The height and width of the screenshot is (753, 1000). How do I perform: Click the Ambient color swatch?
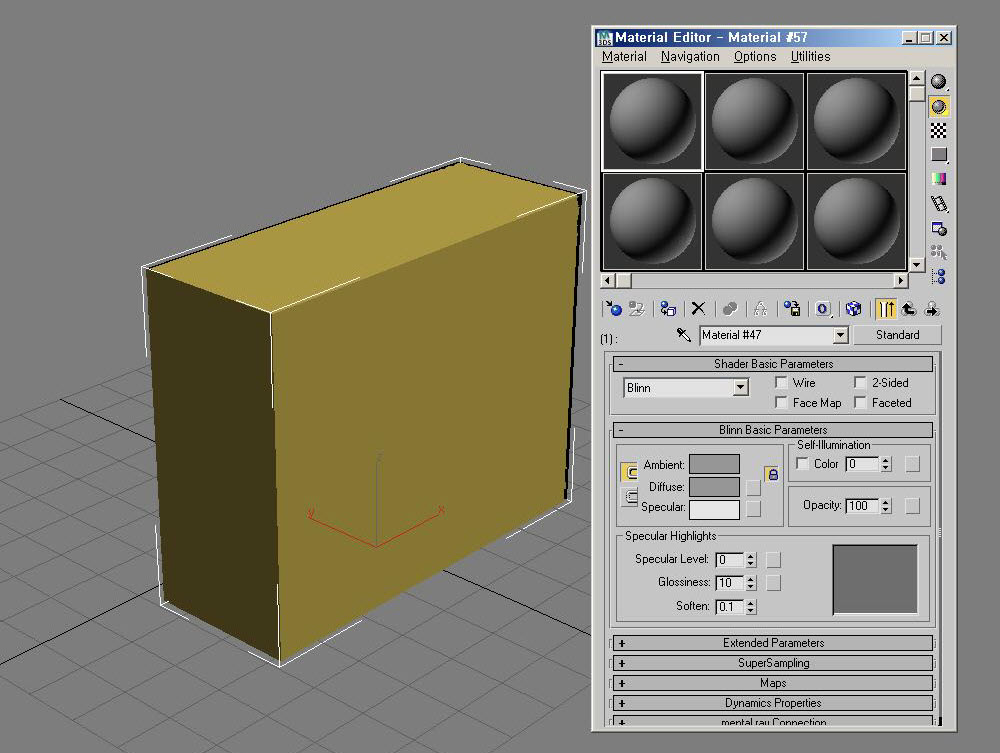click(714, 464)
